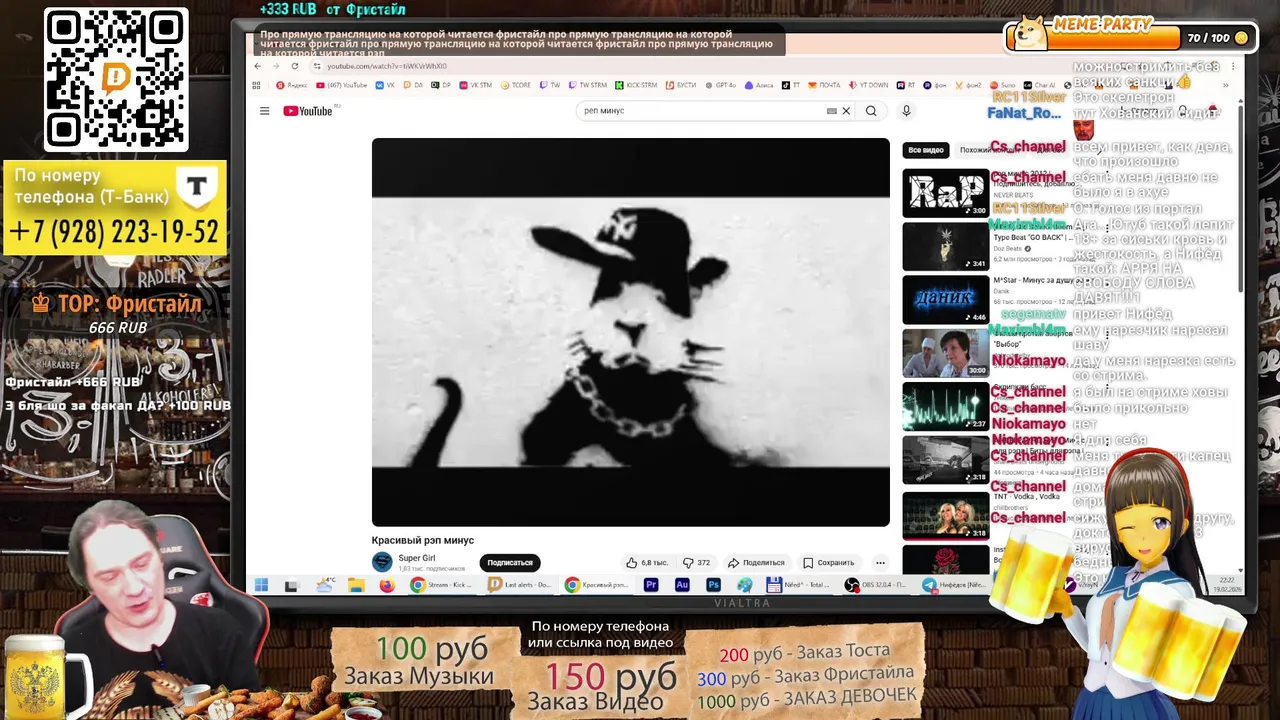
Task: Switch to Красивый рэп Chrome taskbar window
Action: 596,585
